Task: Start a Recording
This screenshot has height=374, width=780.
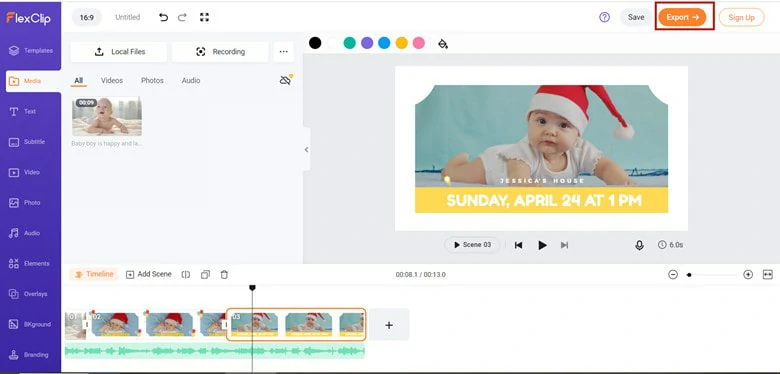Action: point(220,52)
